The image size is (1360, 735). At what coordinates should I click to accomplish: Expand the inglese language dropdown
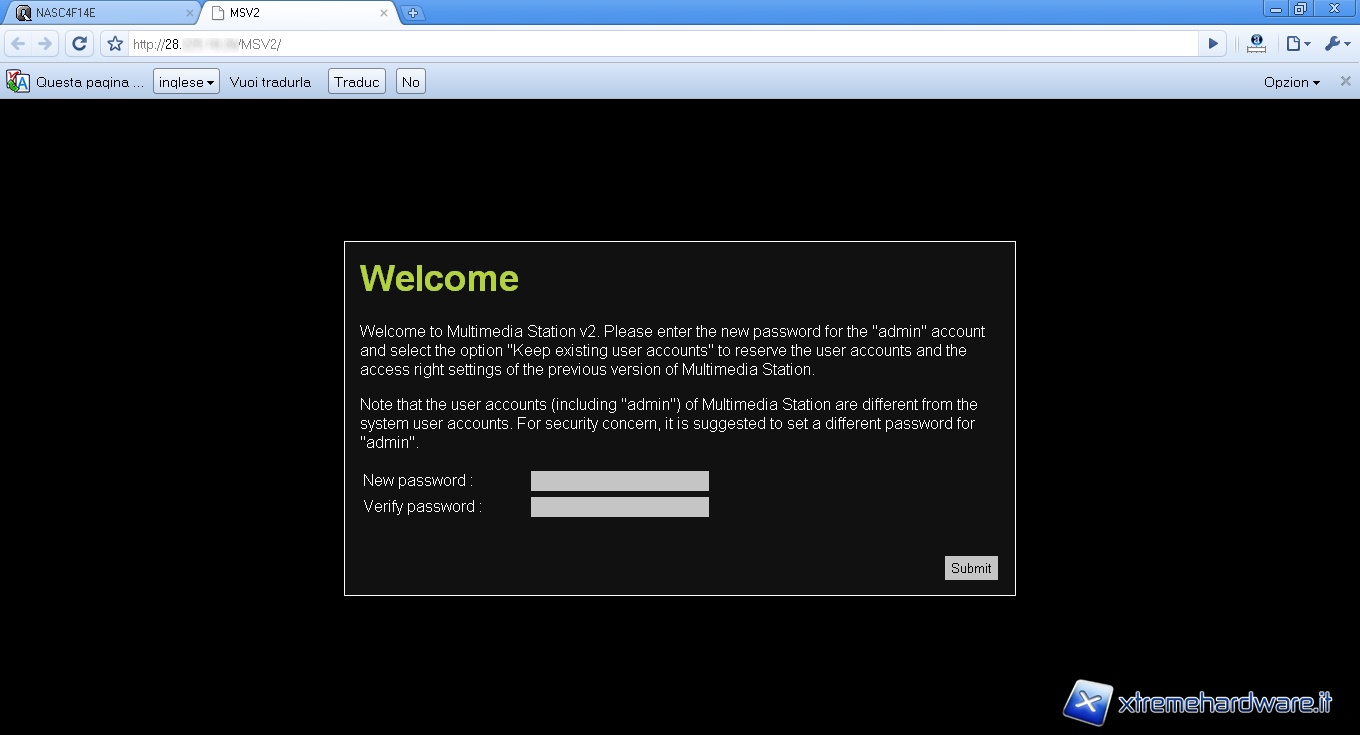point(186,82)
